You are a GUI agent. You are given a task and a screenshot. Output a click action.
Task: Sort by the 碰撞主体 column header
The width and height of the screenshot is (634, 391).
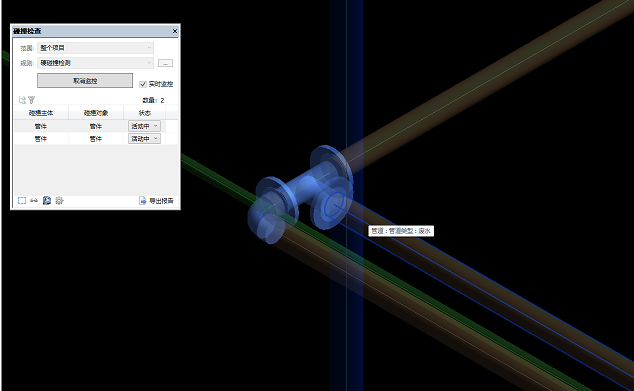[41, 113]
